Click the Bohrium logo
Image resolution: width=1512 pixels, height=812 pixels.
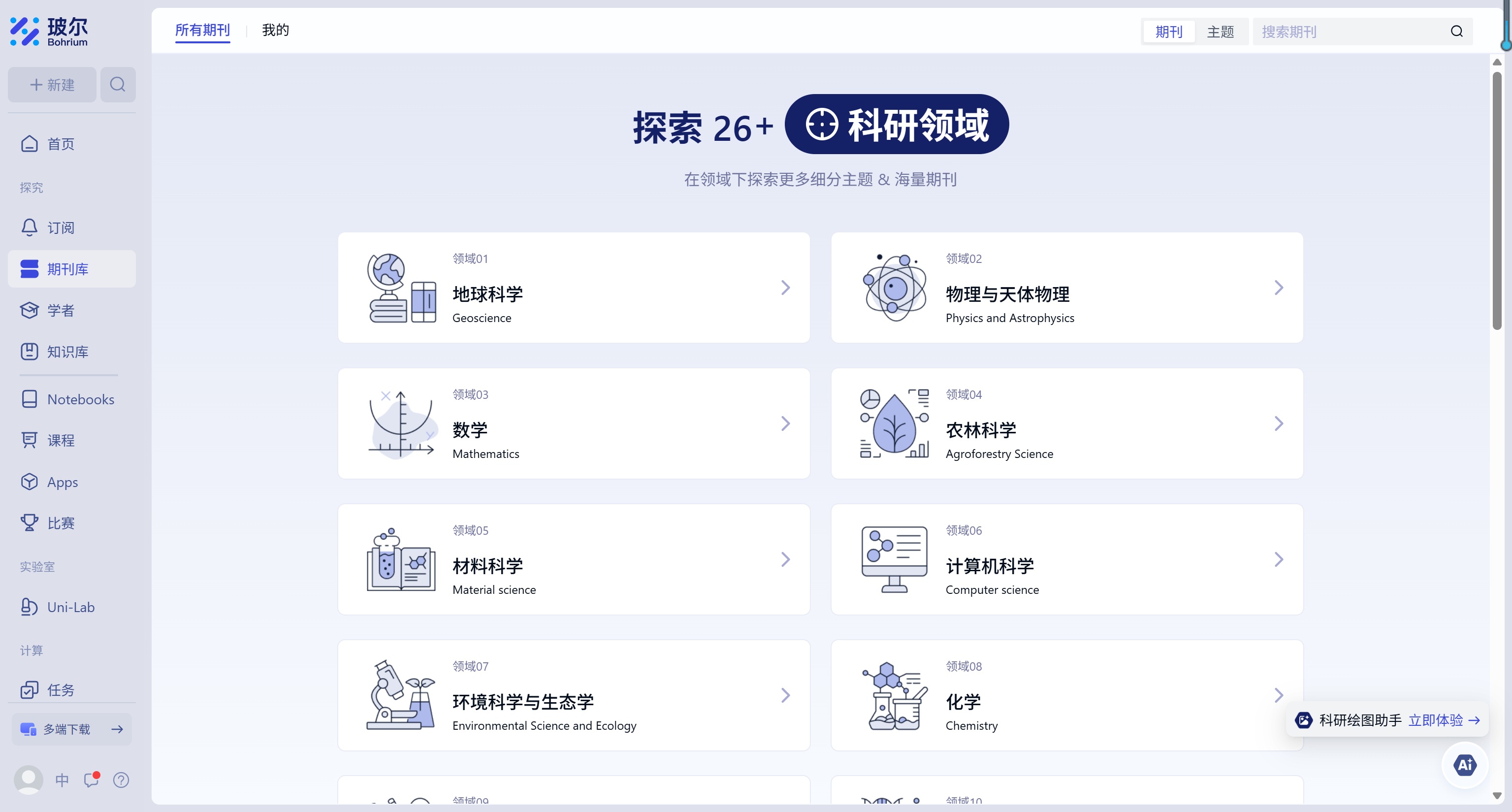click(x=49, y=32)
